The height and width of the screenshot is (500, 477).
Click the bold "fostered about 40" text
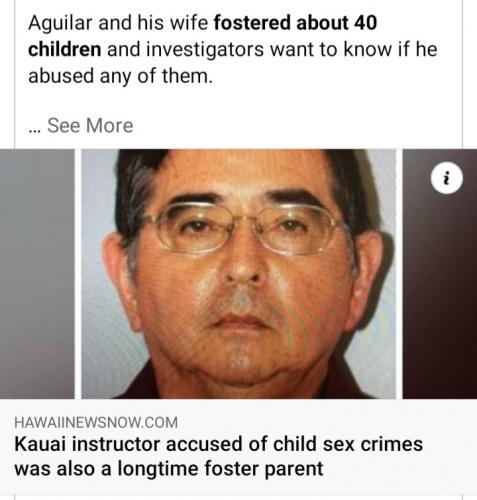pos(295,23)
